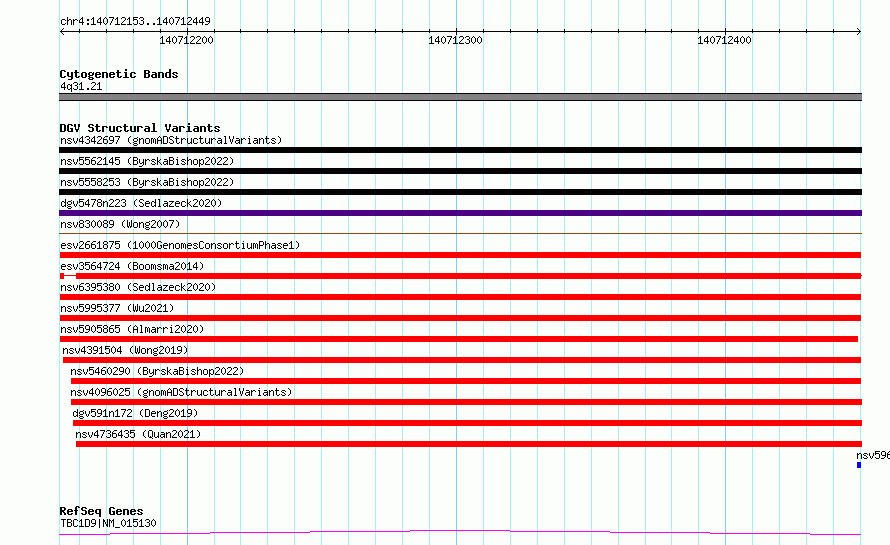Click the left arrow of the ruler
The width and height of the screenshot is (890, 545).
point(62,32)
